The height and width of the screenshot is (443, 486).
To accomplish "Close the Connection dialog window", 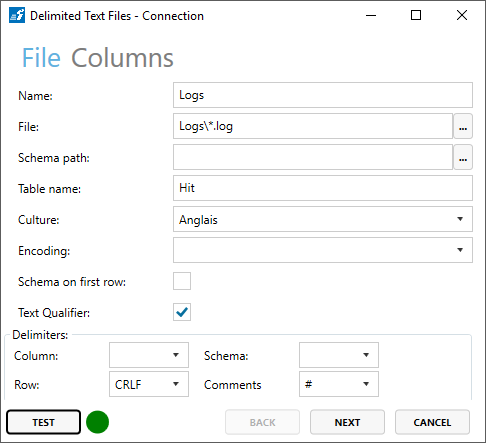I will [x=462, y=15].
